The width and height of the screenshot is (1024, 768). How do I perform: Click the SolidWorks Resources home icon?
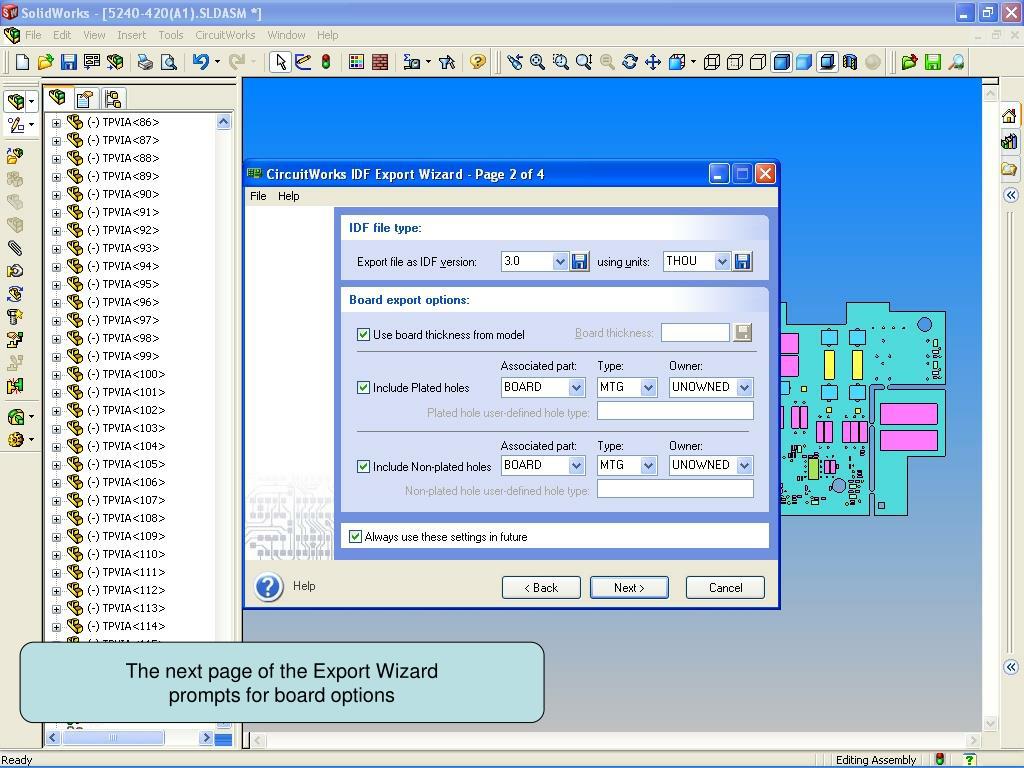[1010, 116]
